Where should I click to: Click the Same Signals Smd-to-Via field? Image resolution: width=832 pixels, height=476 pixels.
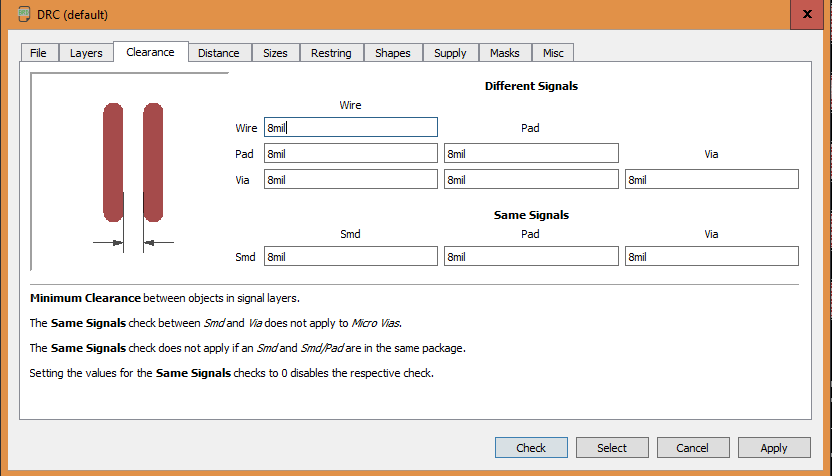(711, 257)
